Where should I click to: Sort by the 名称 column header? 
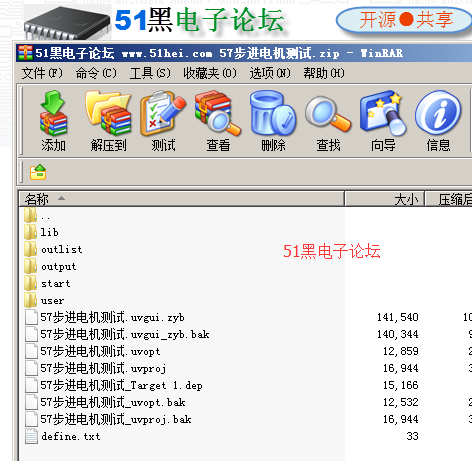coord(181,199)
